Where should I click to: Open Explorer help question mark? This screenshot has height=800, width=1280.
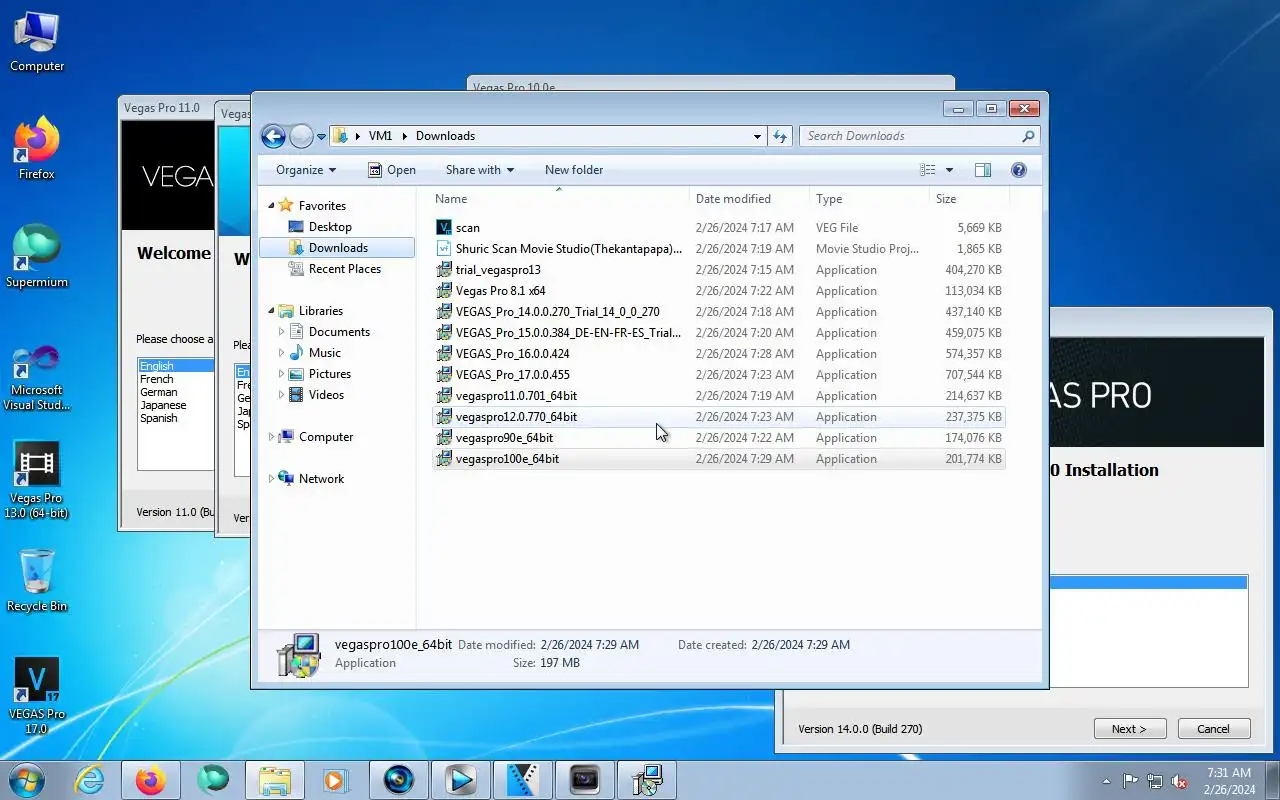pyautogui.click(x=1019, y=170)
